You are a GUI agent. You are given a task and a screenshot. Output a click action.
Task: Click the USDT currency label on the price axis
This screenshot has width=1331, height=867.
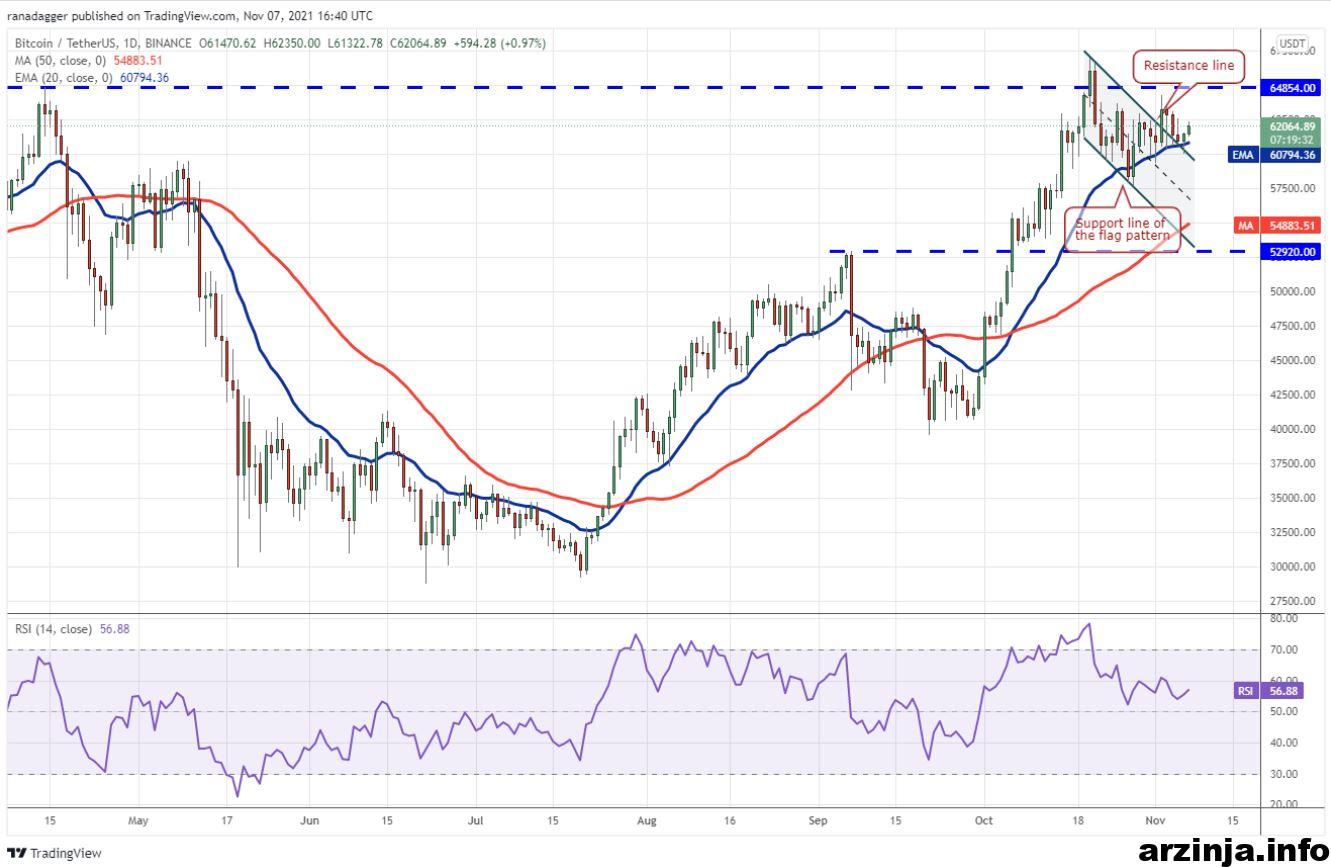tap(1294, 44)
